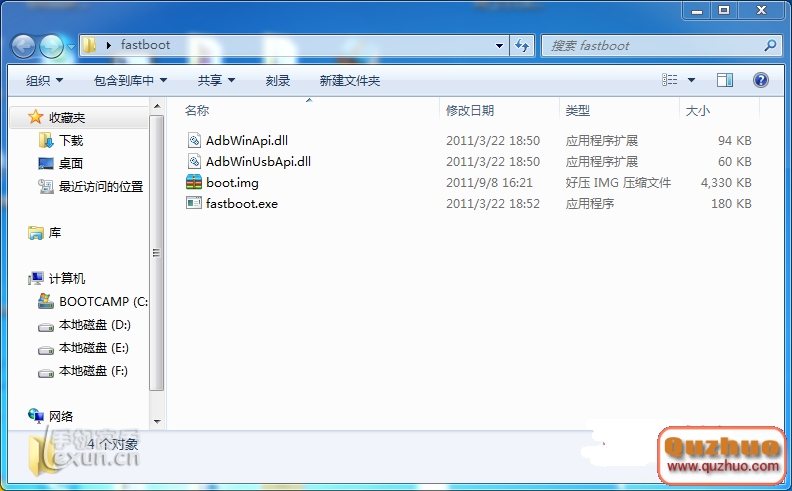Open recent locations dropdown next to Forward

coord(71,47)
